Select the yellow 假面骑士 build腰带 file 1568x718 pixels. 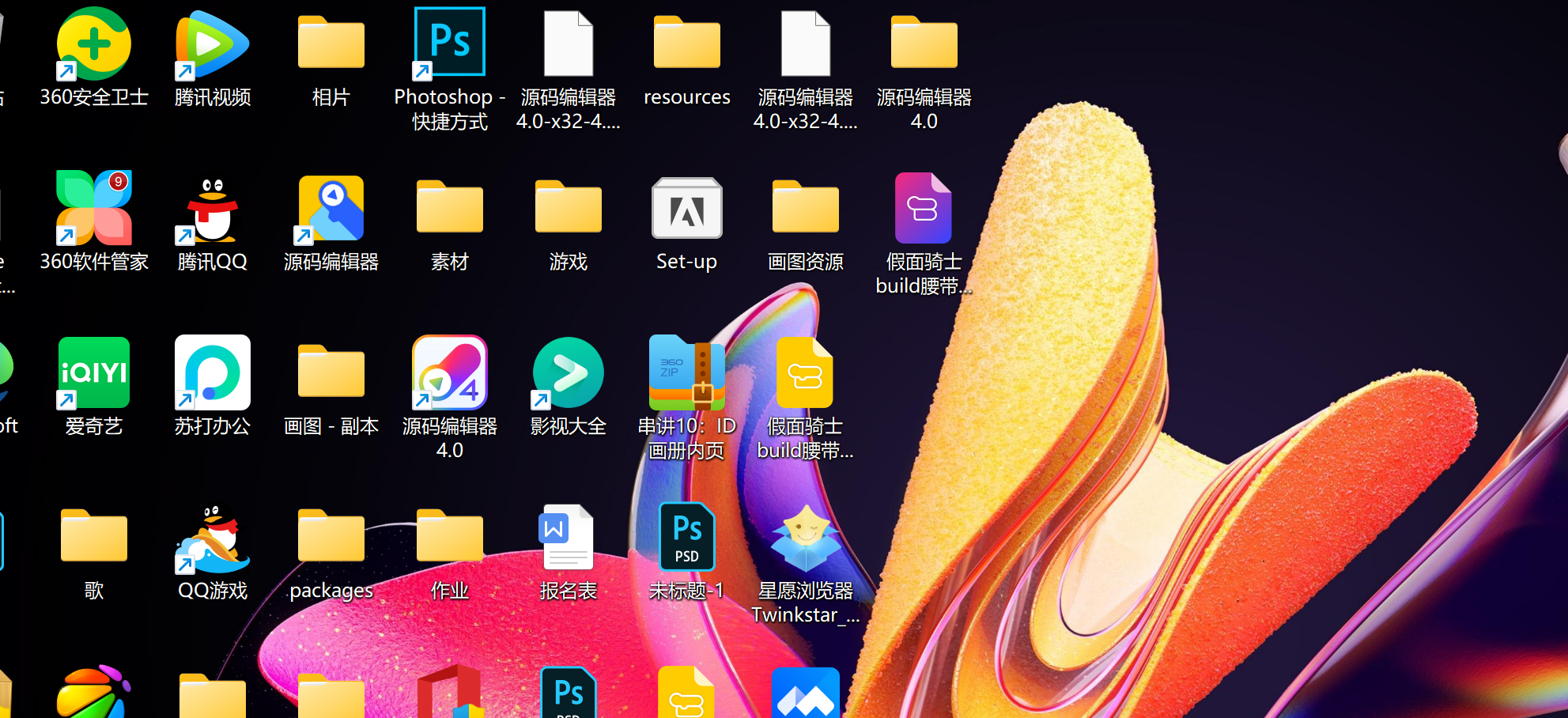805,372
